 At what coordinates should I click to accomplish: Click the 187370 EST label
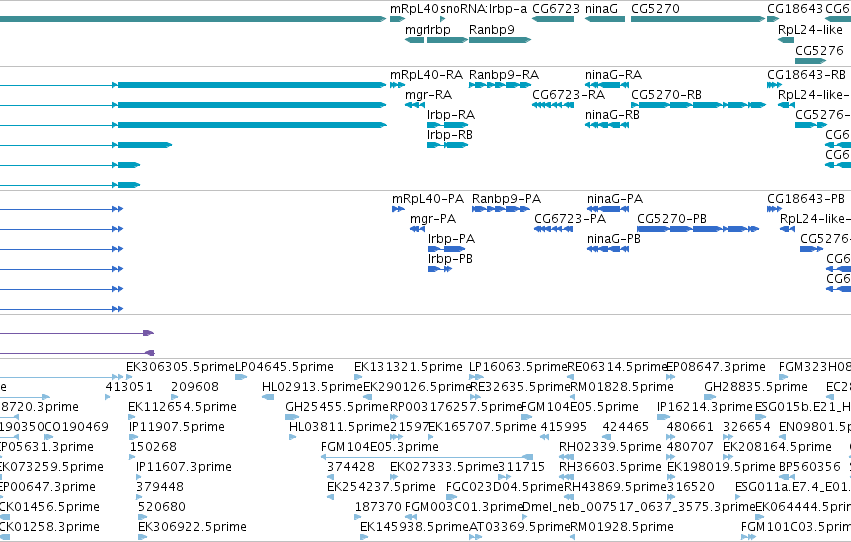[378, 508]
